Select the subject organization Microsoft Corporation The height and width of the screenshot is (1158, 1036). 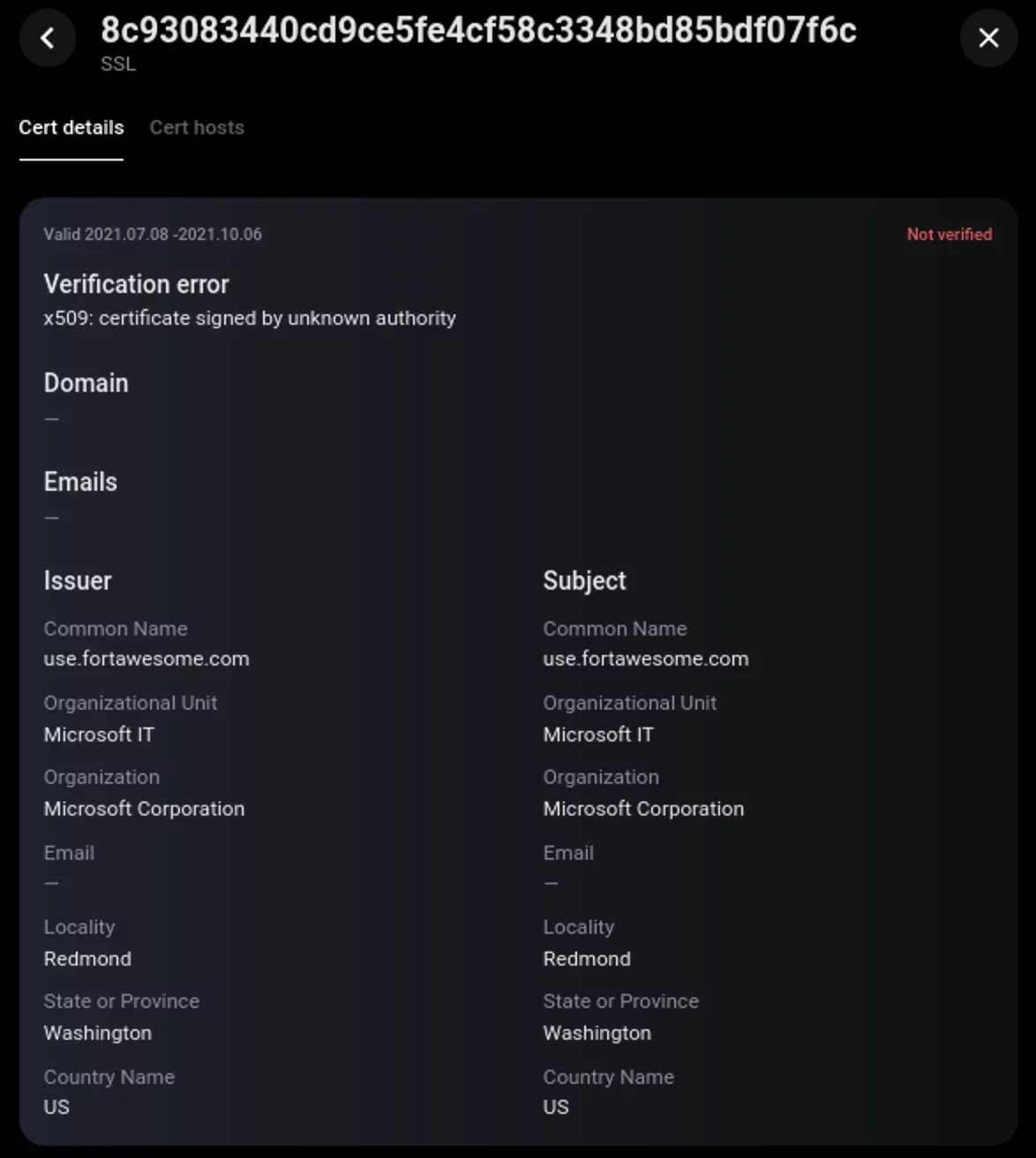pyautogui.click(x=643, y=808)
